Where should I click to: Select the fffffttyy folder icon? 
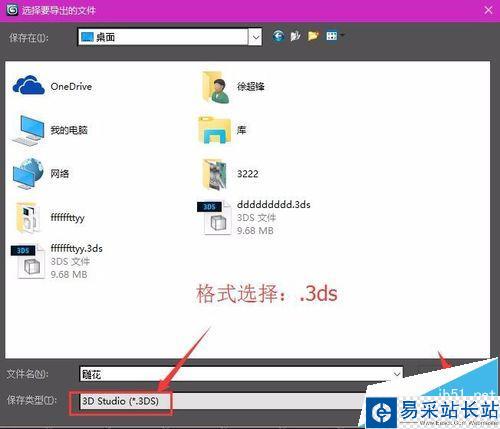click(x=28, y=217)
